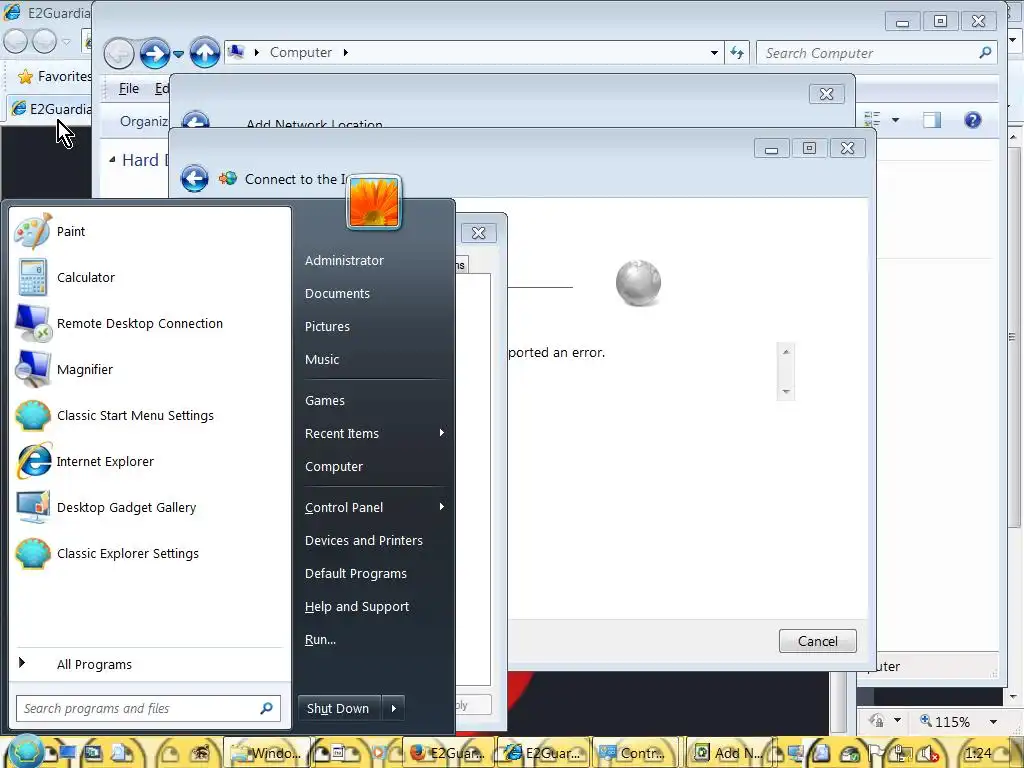Click the taskbar clock showing 1:24
The height and width of the screenshot is (768, 1024).
(978, 753)
